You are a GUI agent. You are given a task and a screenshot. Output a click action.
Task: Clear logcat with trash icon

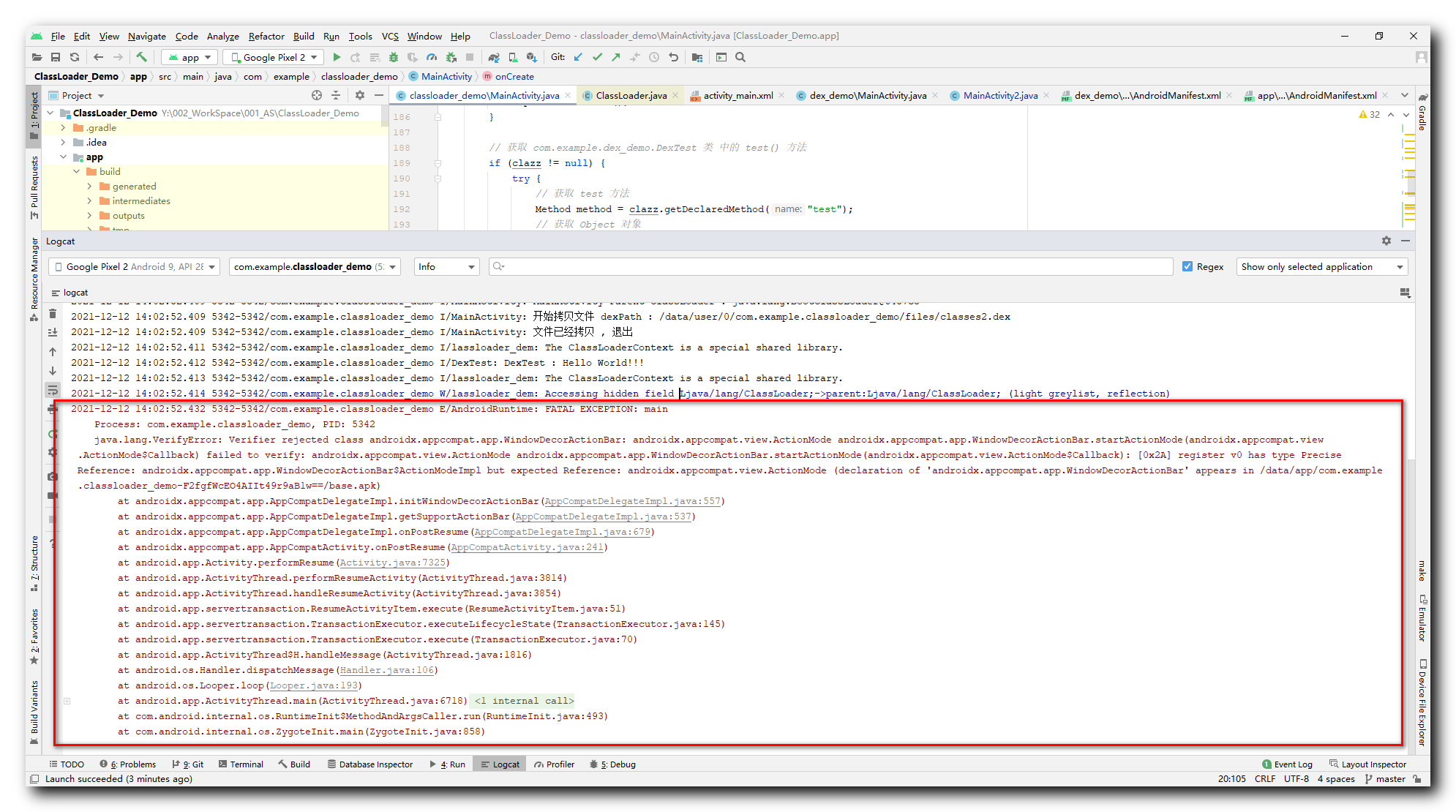(x=53, y=314)
